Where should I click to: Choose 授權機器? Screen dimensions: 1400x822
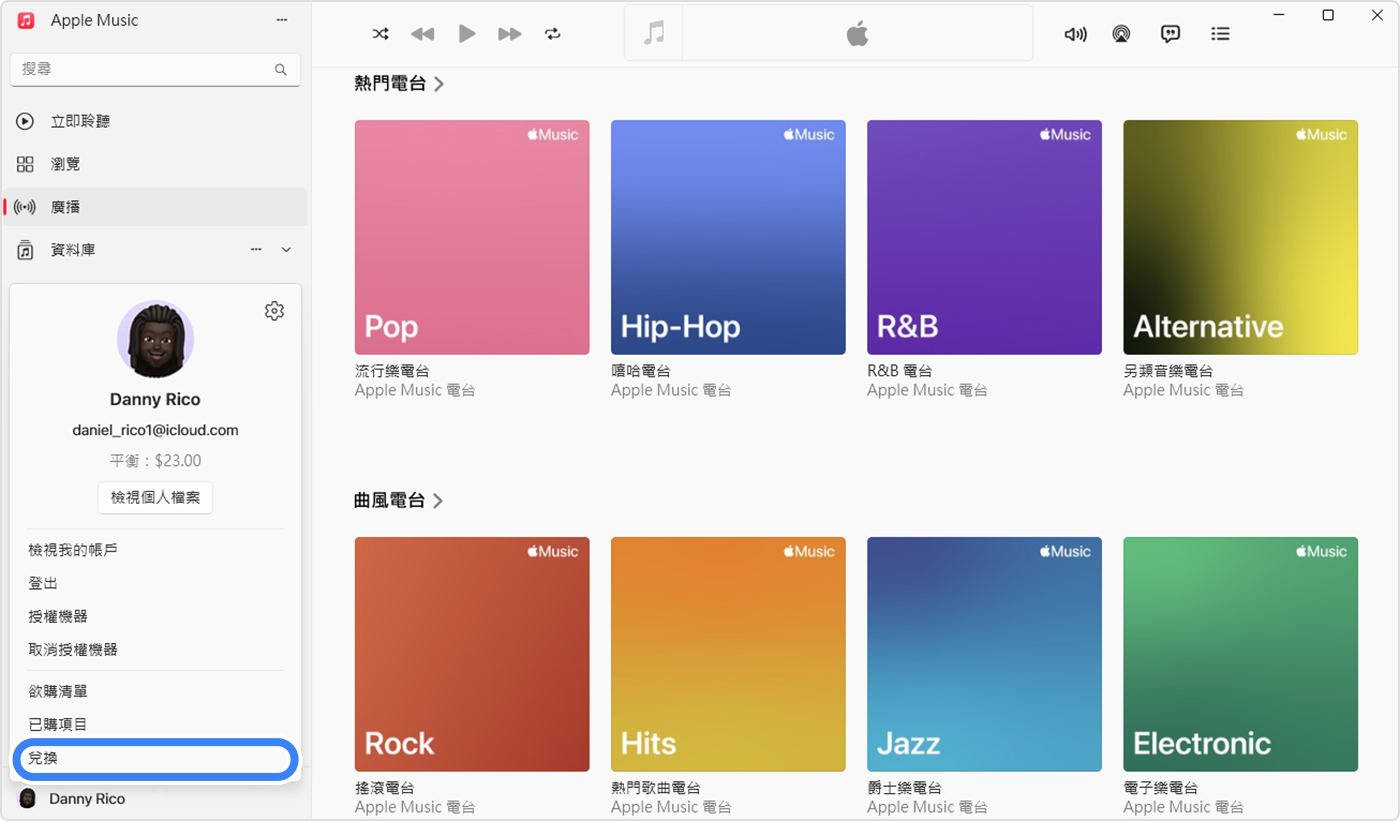(x=58, y=616)
